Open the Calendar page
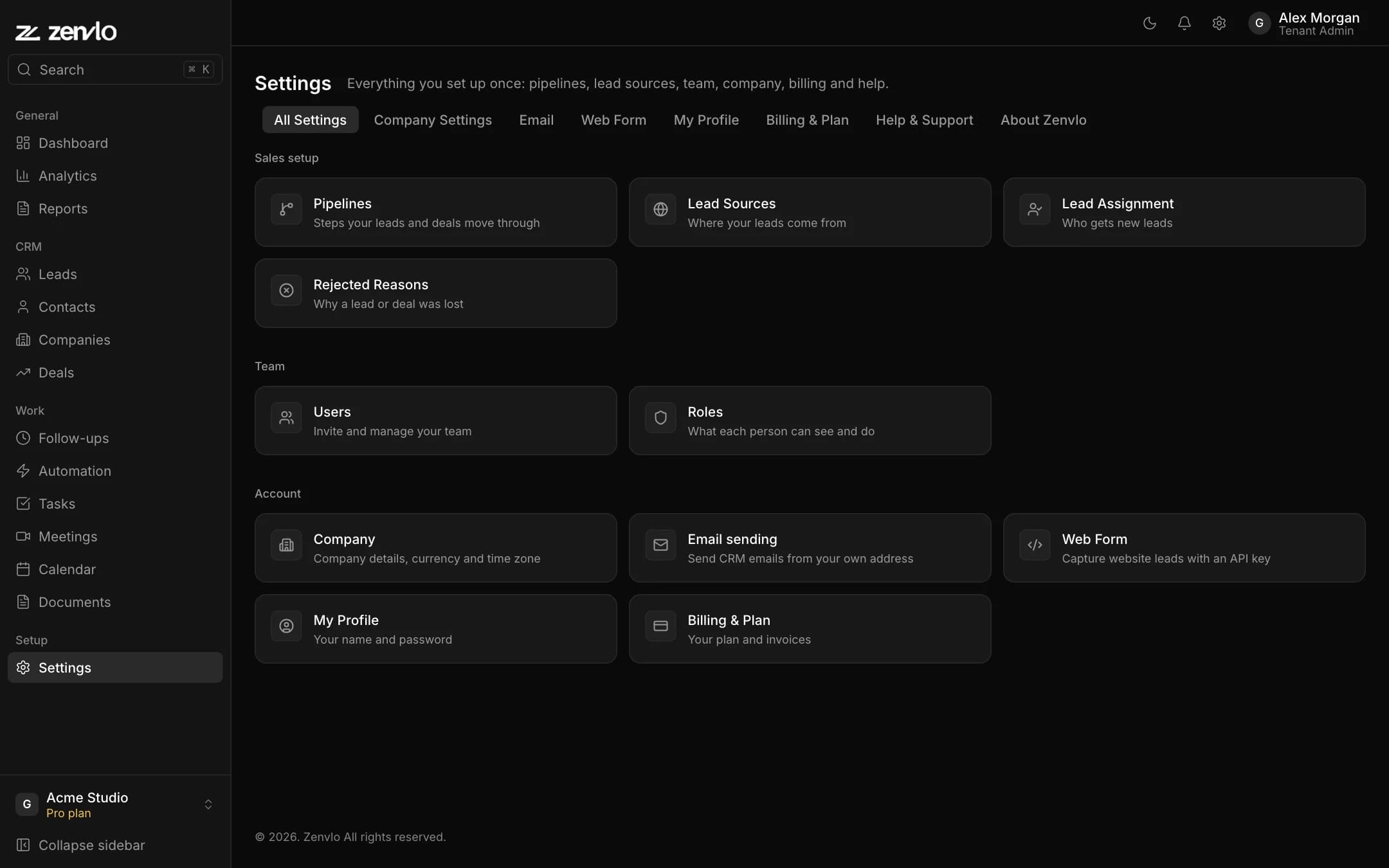The image size is (1389, 868). (x=115, y=569)
